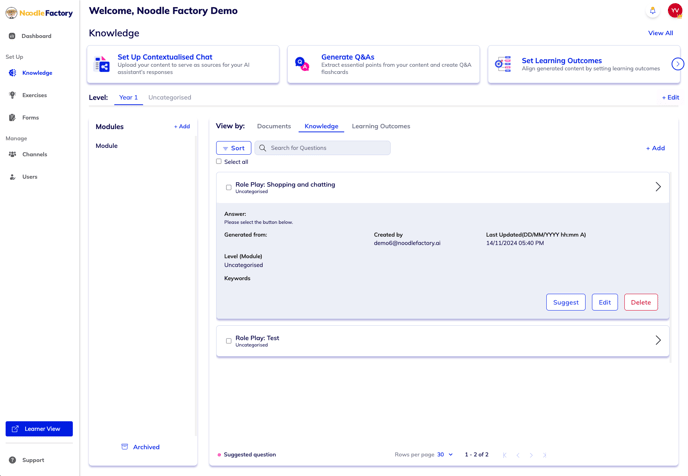Click the Knowledge sidebar icon
This screenshot has height=476, width=688.
12,73
